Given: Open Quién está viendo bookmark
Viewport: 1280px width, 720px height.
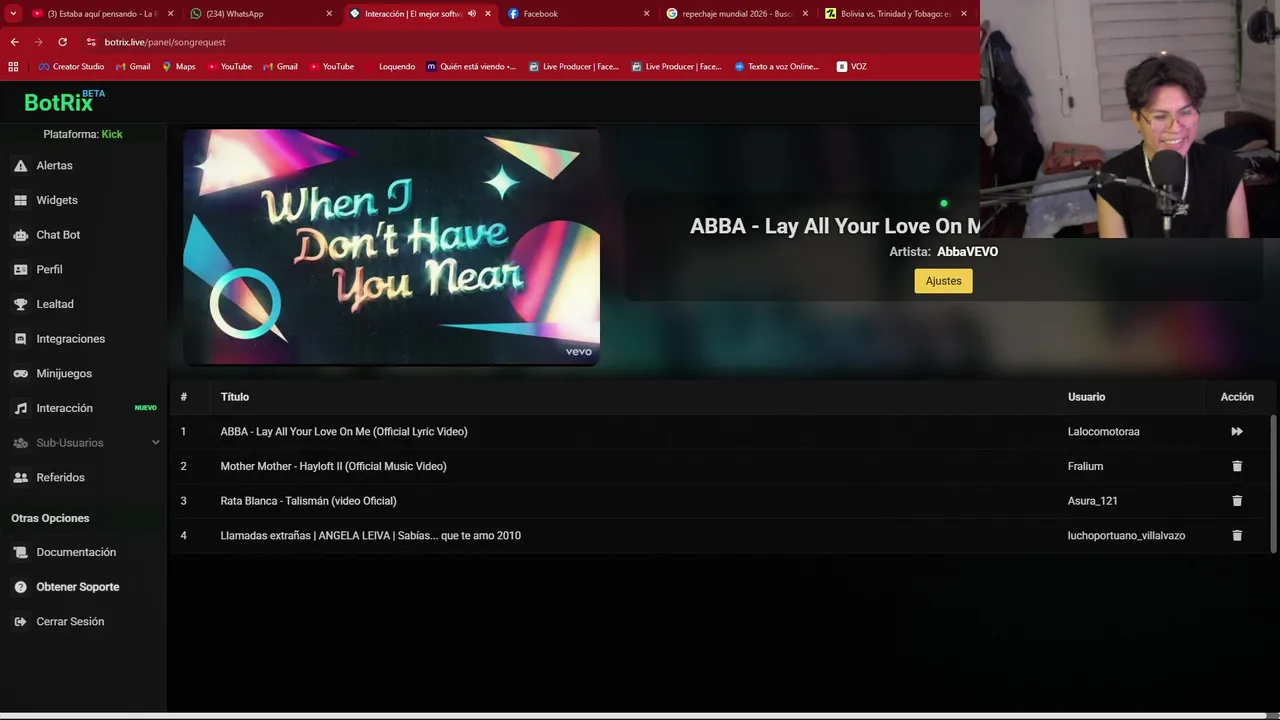Looking at the screenshot, I should point(471,67).
